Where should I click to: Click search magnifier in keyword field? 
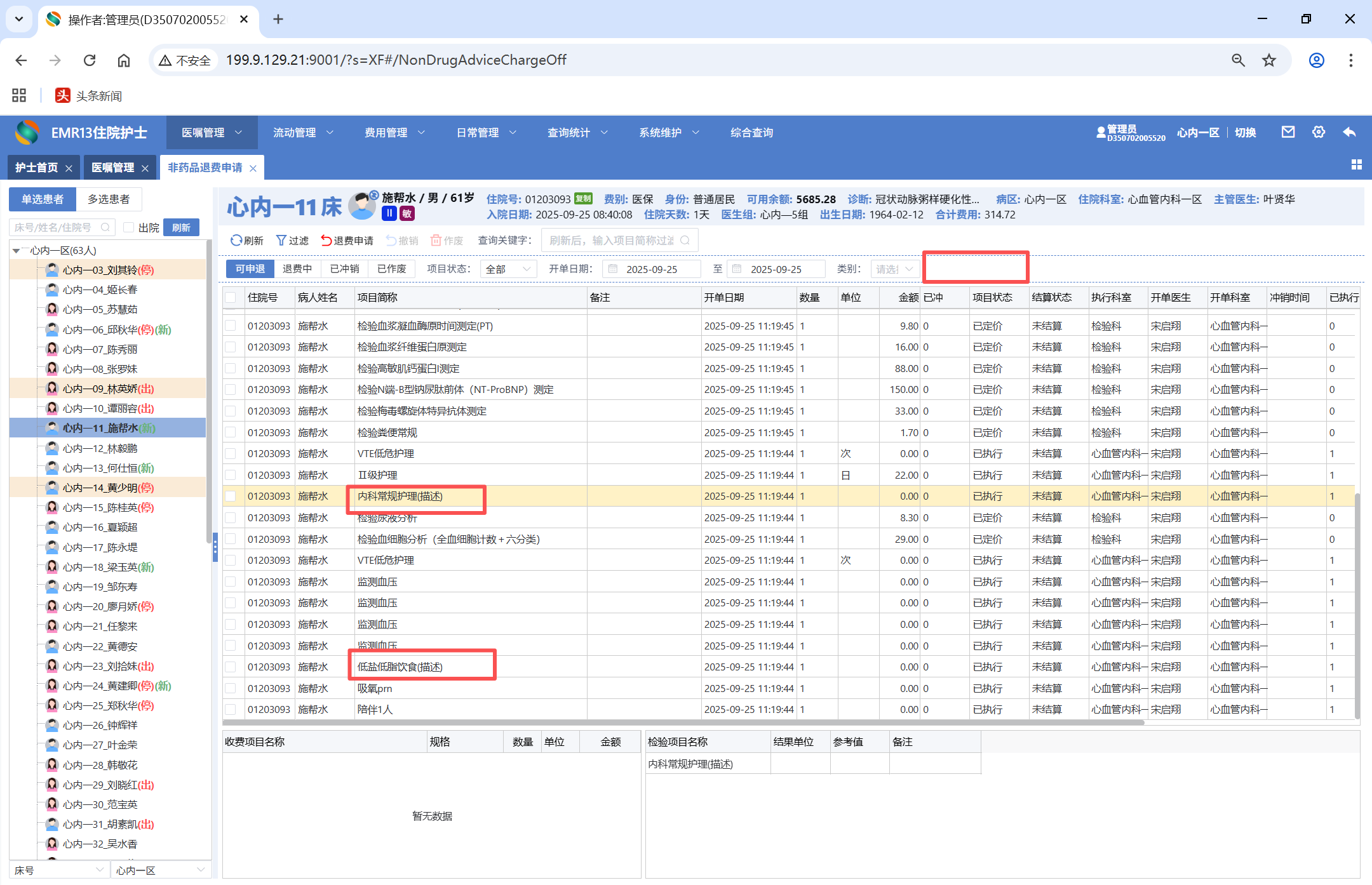click(685, 241)
